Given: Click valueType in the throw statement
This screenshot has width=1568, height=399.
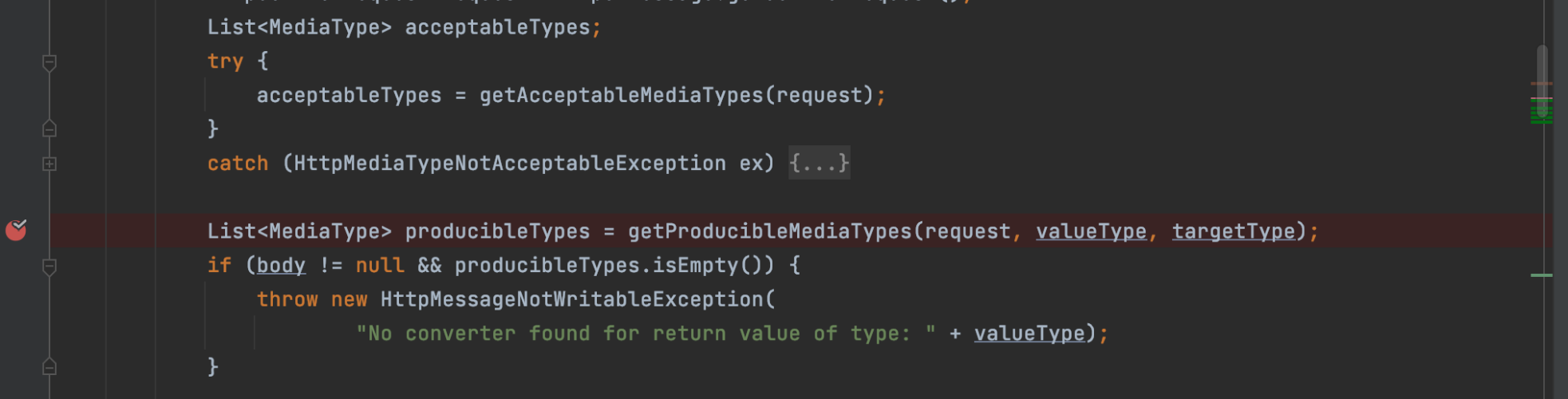Looking at the screenshot, I should (1029, 334).
